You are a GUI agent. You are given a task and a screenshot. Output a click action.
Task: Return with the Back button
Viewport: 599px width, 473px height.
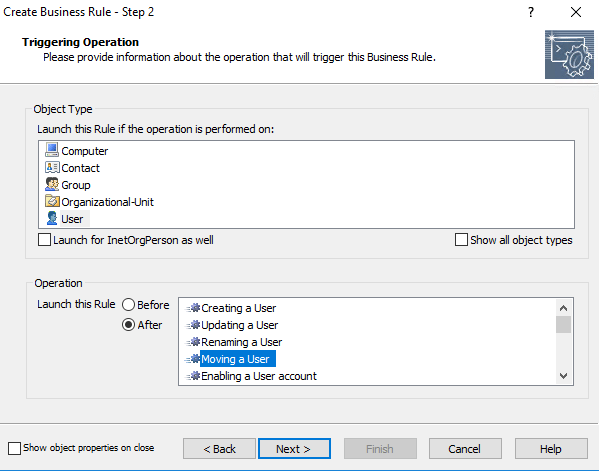click(219, 449)
